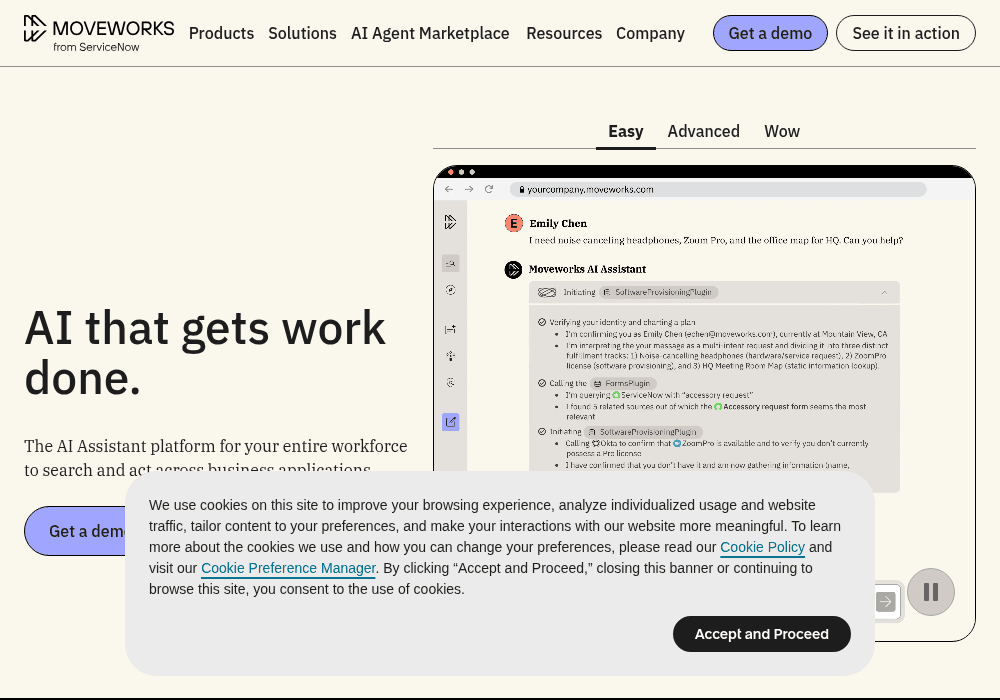Click the "from ServiceNow" text

tap(96, 47)
